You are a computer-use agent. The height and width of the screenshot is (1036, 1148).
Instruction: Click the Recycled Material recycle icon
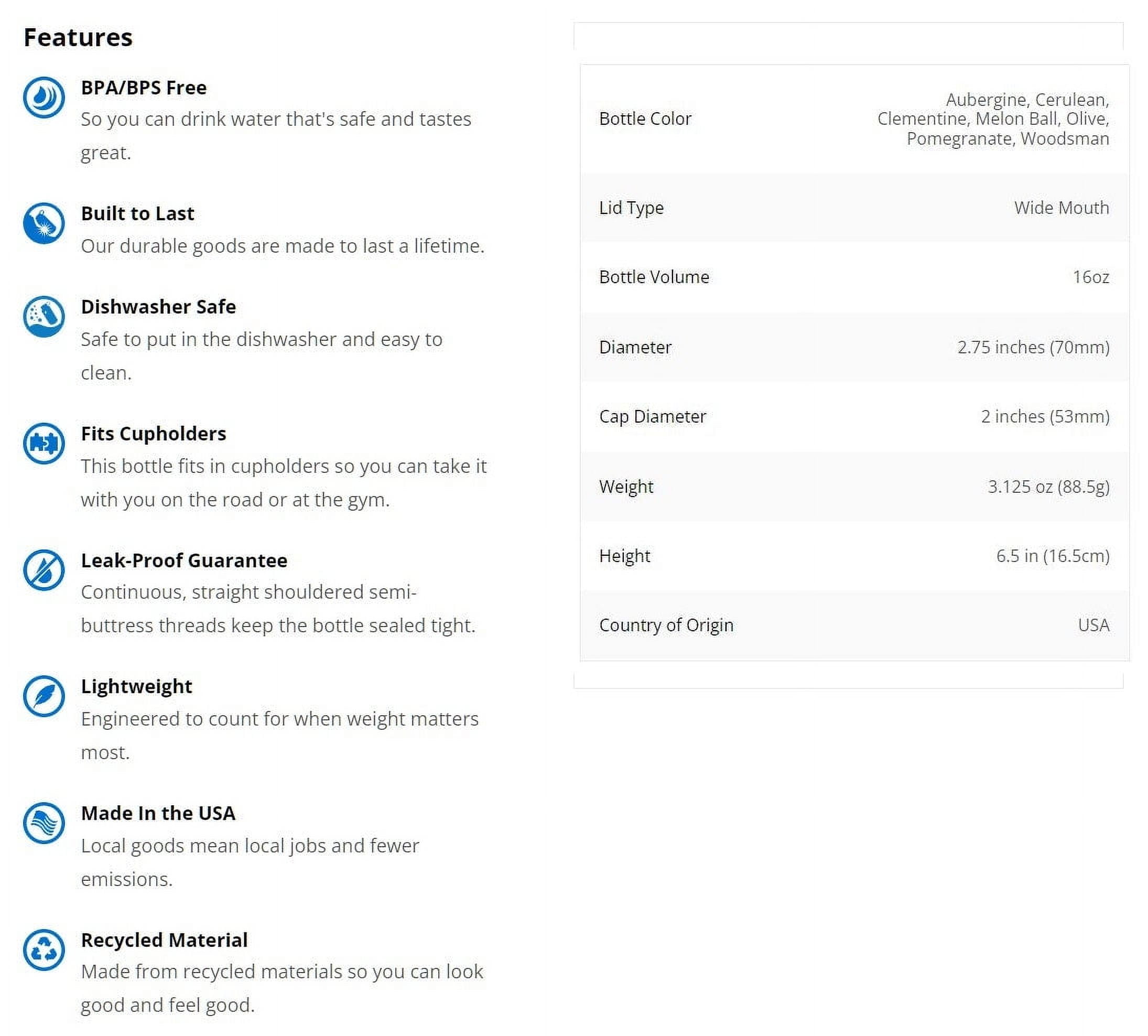tap(44, 950)
